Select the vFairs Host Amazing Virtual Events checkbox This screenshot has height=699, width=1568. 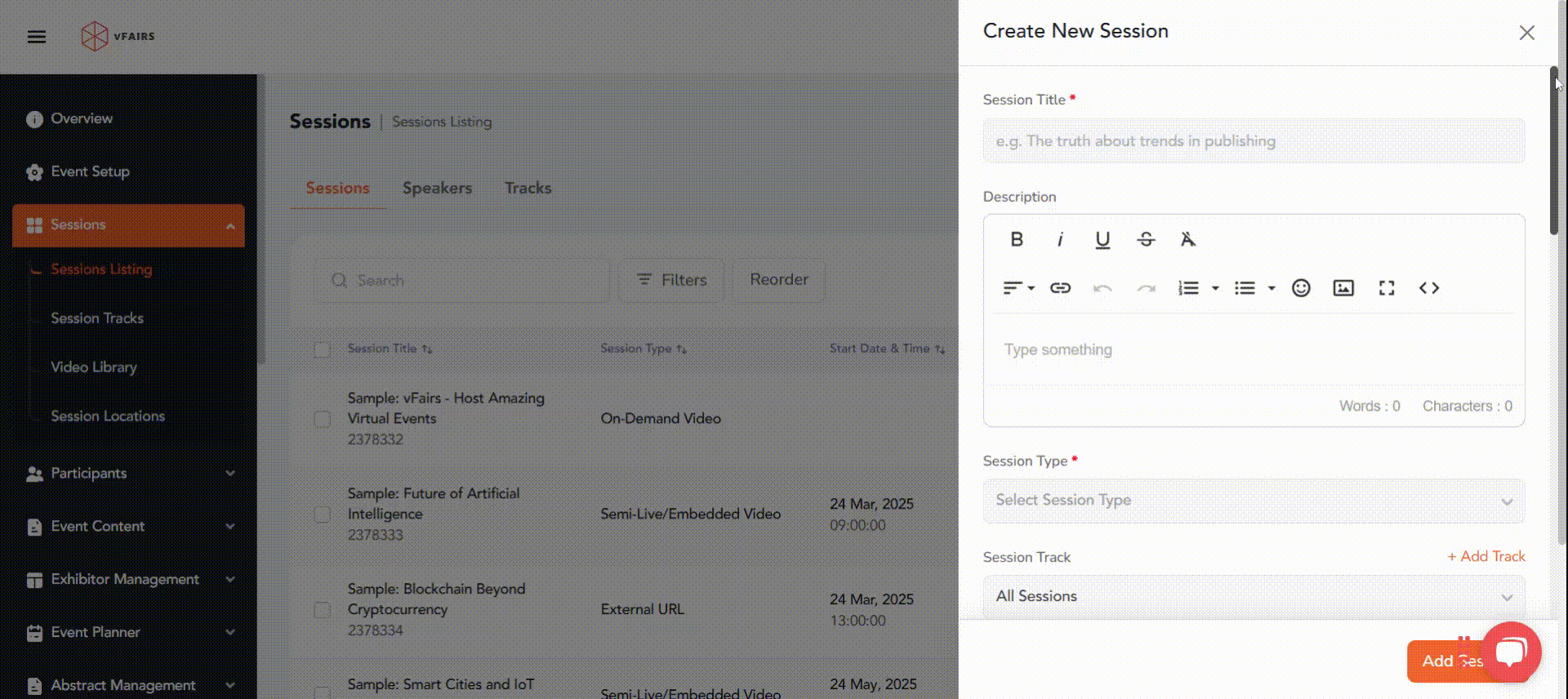point(323,419)
